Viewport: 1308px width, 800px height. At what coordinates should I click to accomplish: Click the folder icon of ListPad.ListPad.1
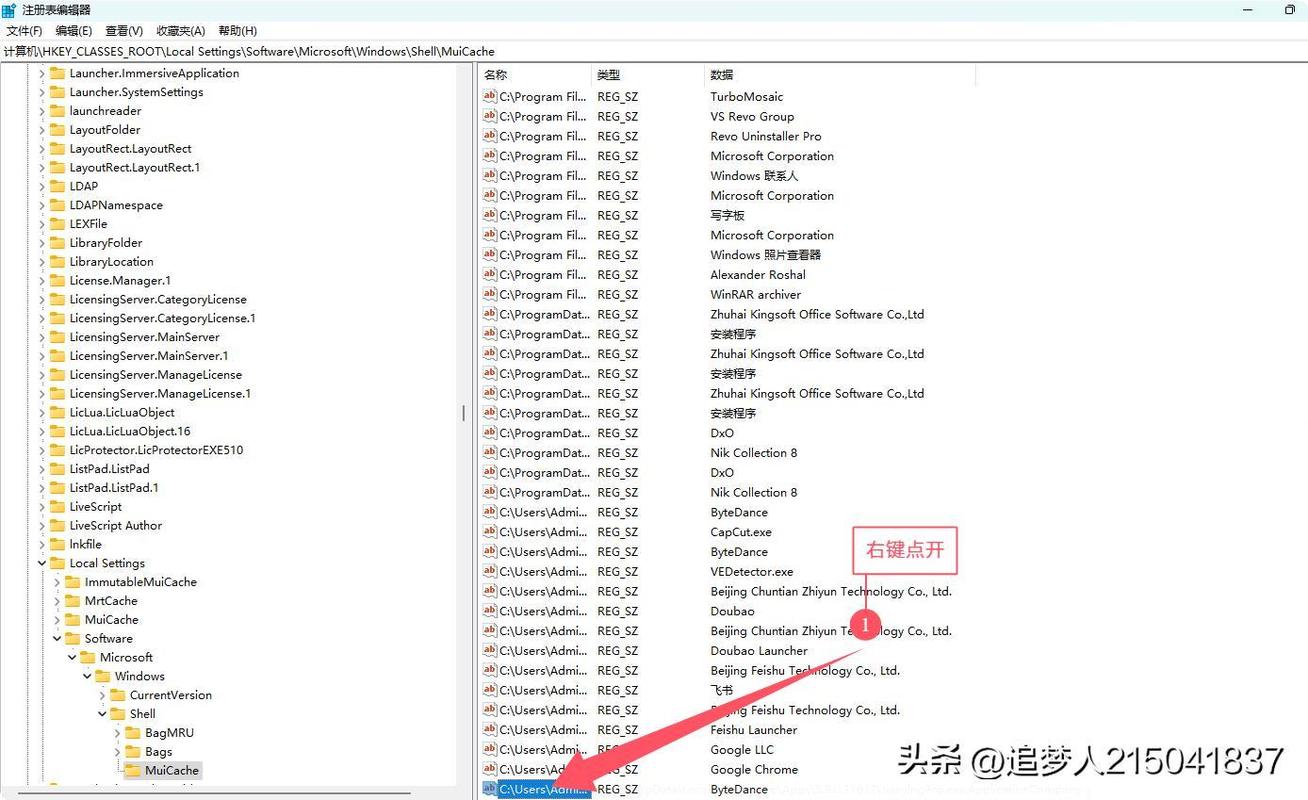click(57, 488)
